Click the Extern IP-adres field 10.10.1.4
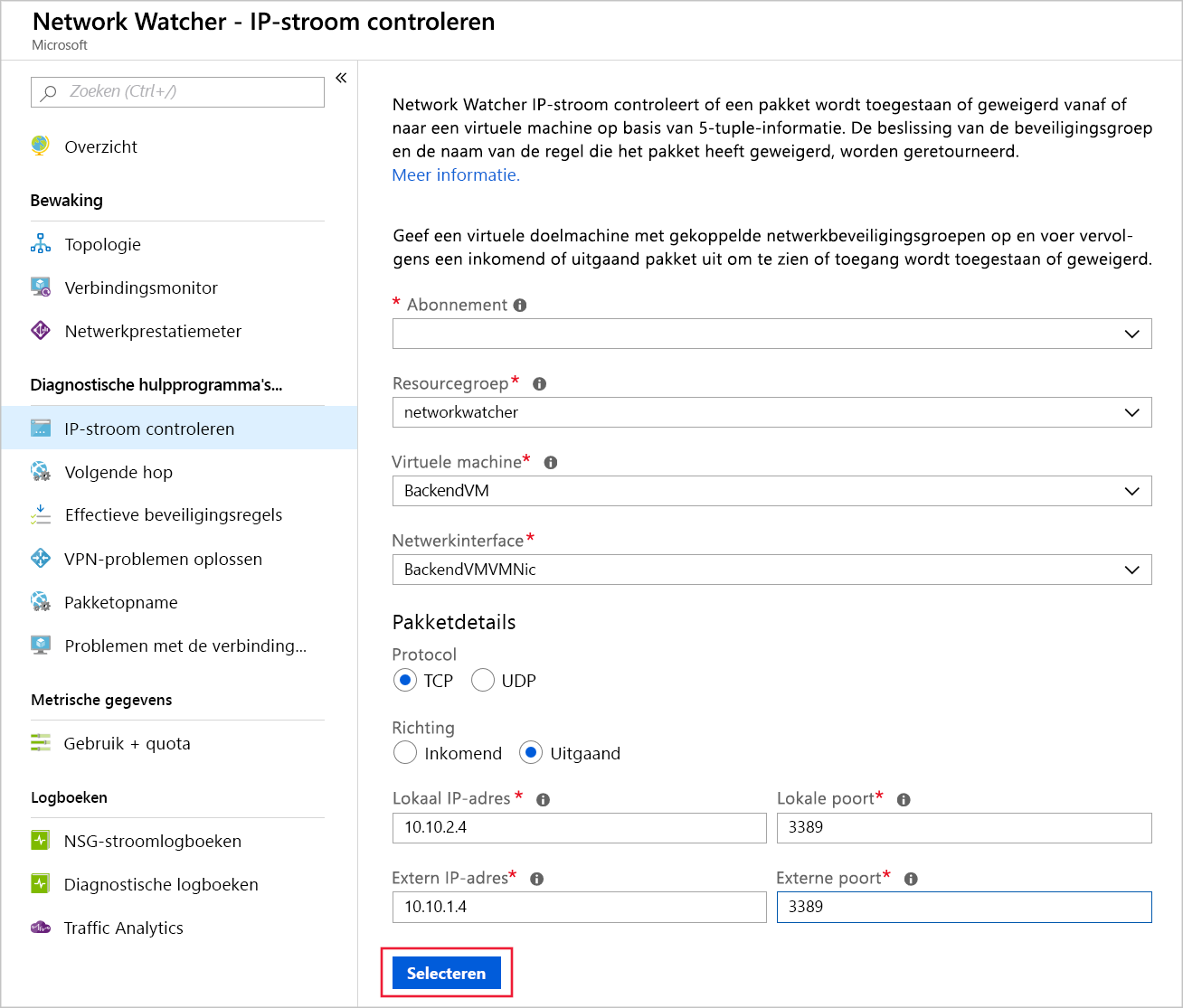 580,908
